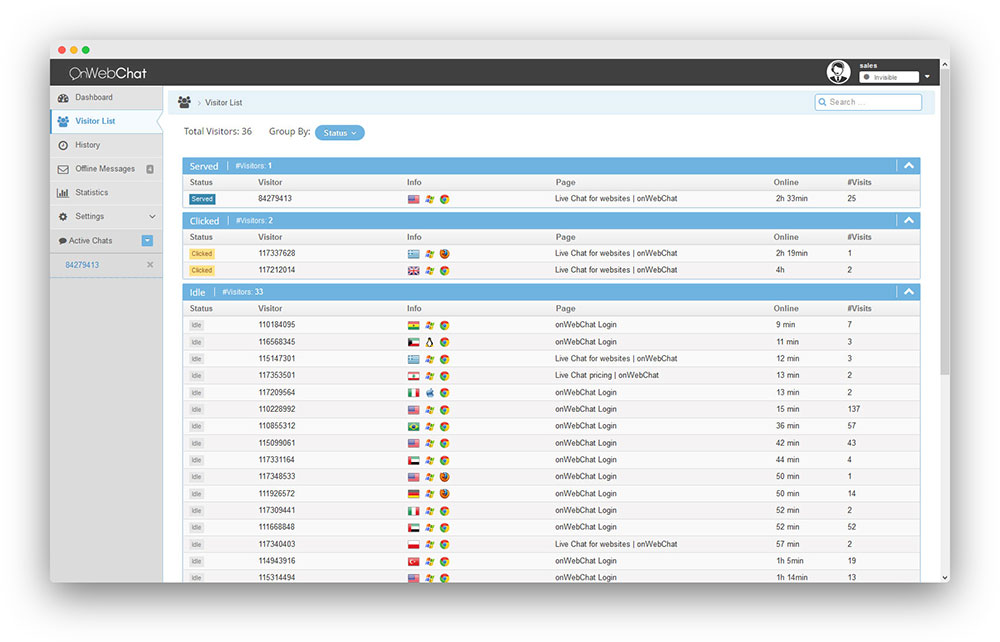This screenshot has width=1000, height=642.
Task: Open the user menu arrow beside Invisible
Action: 927,77
